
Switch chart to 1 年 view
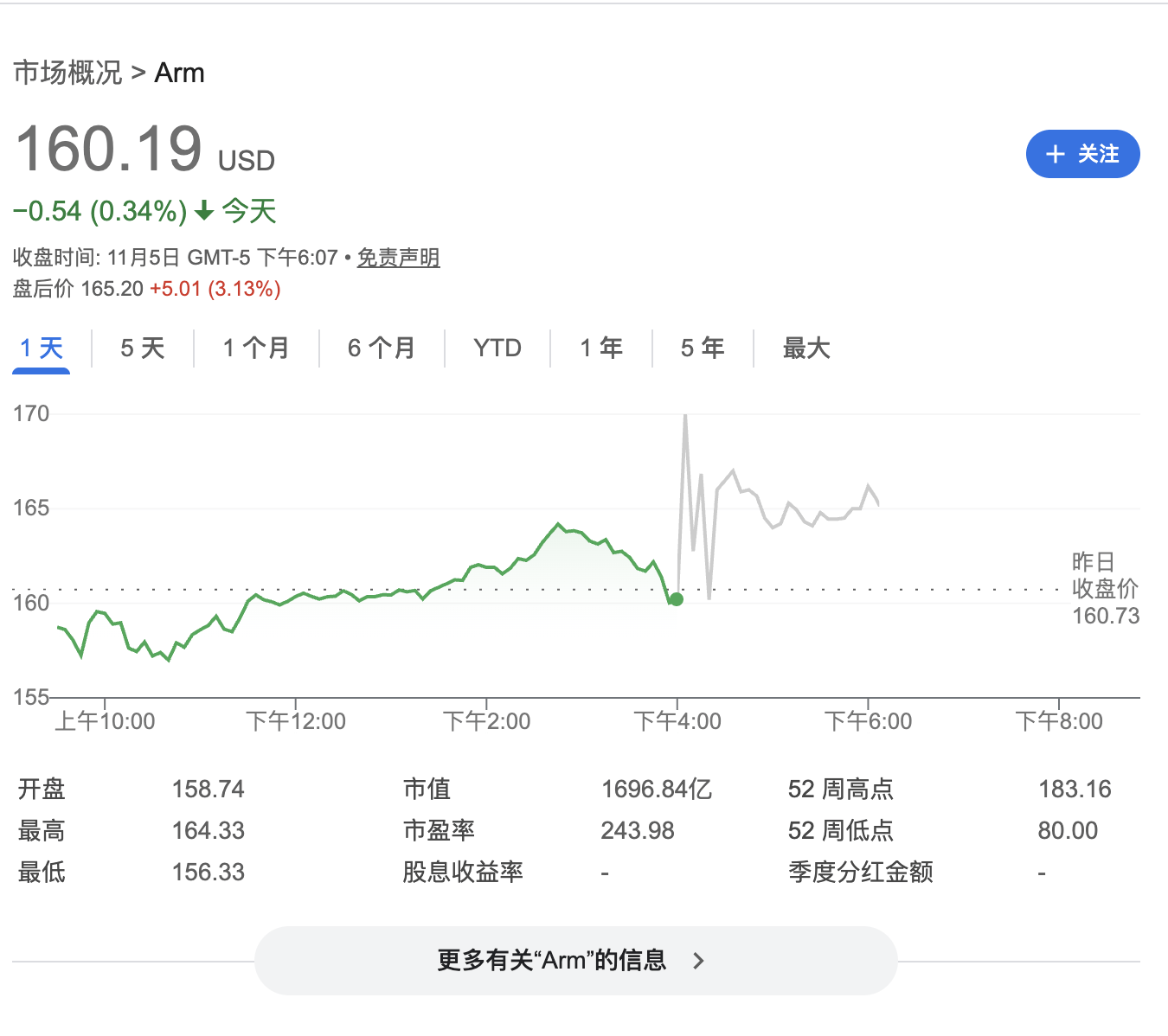pyautogui.click(x=601, y=349)
